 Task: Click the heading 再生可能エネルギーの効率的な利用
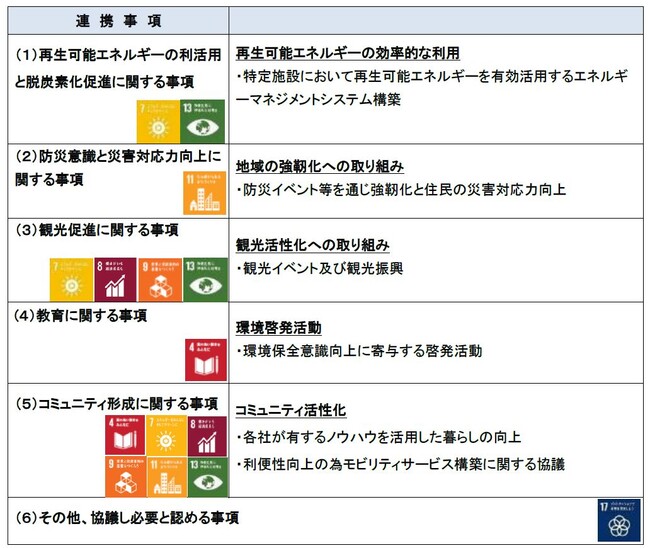click(348, 53)
